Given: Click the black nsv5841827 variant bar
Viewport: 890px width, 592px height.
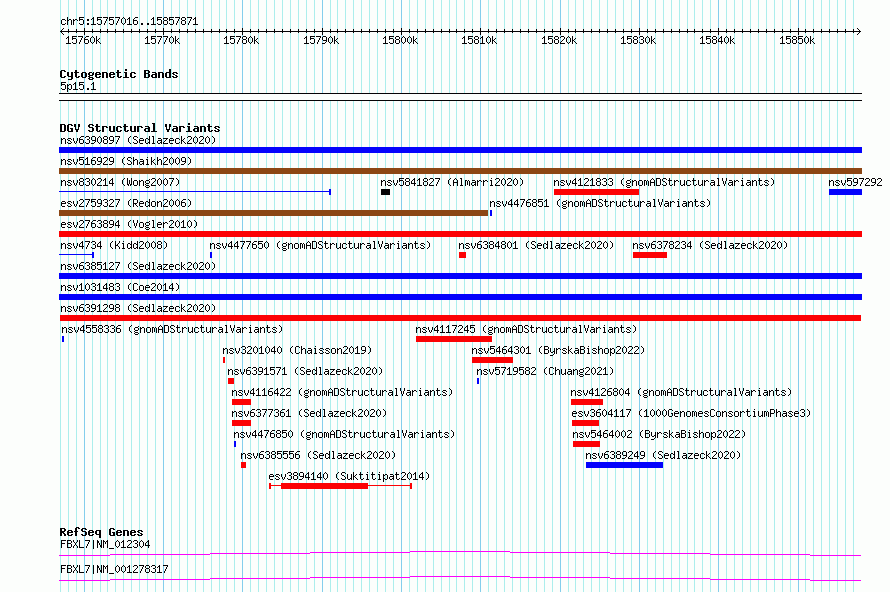Looking at the screenshot, I should pos(385,192).
